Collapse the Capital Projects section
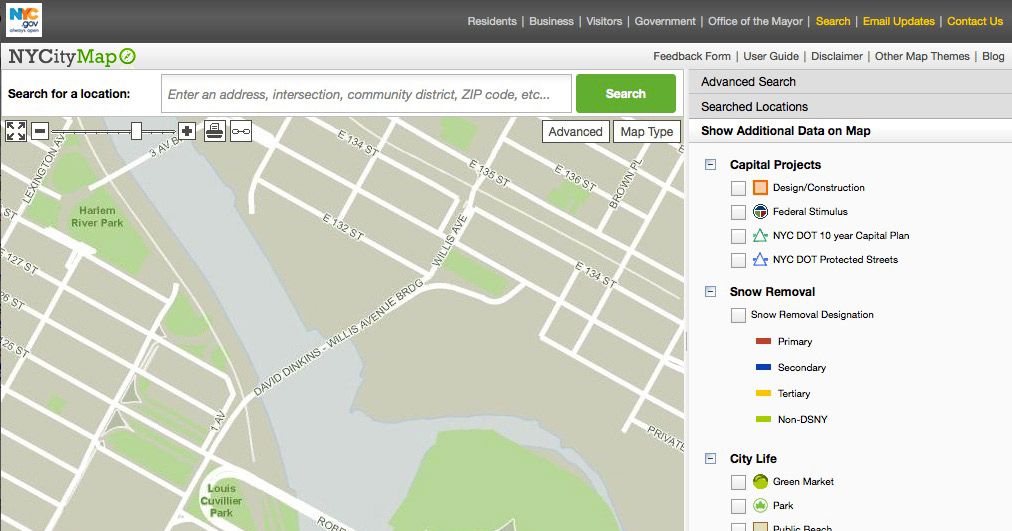The height and width of the screenshot is (531, 1012). (711, 165)
